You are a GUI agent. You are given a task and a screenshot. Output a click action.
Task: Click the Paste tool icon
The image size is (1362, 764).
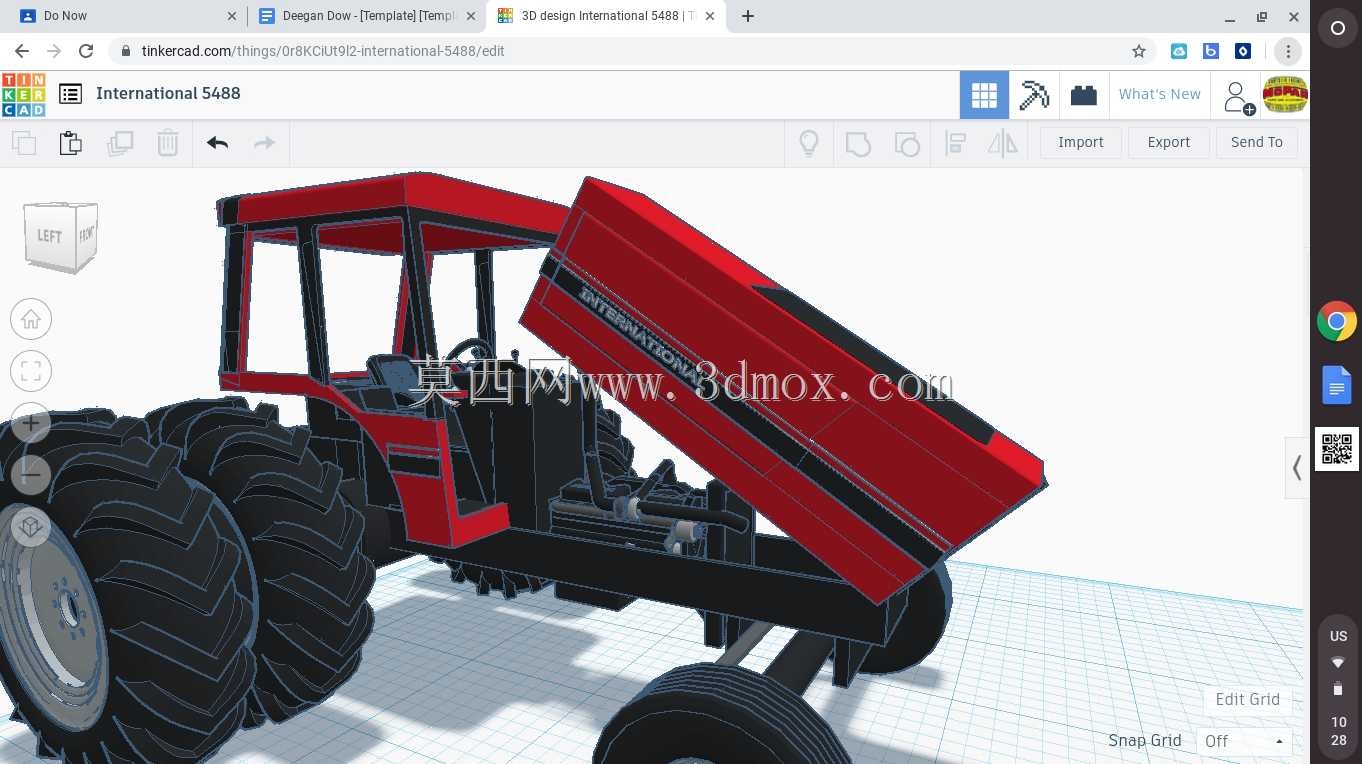click(x=71, y=143)
